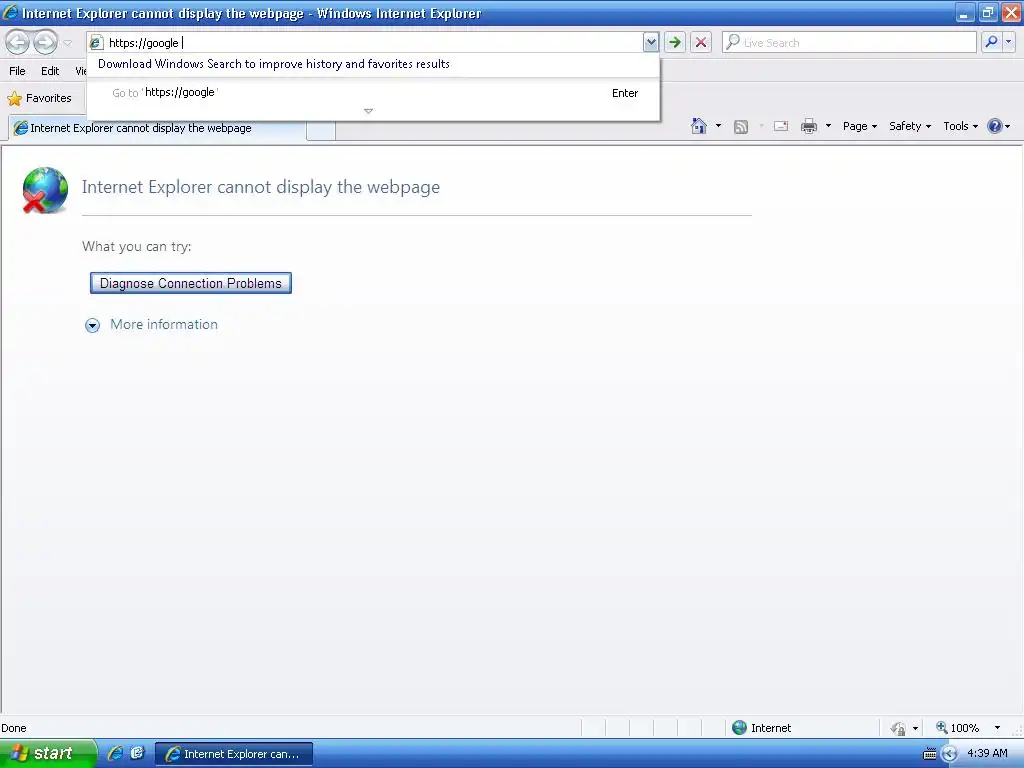Click the green Go arrow button
The image size is (1024, 768).
pyautogui.click(x=675, y=42)
